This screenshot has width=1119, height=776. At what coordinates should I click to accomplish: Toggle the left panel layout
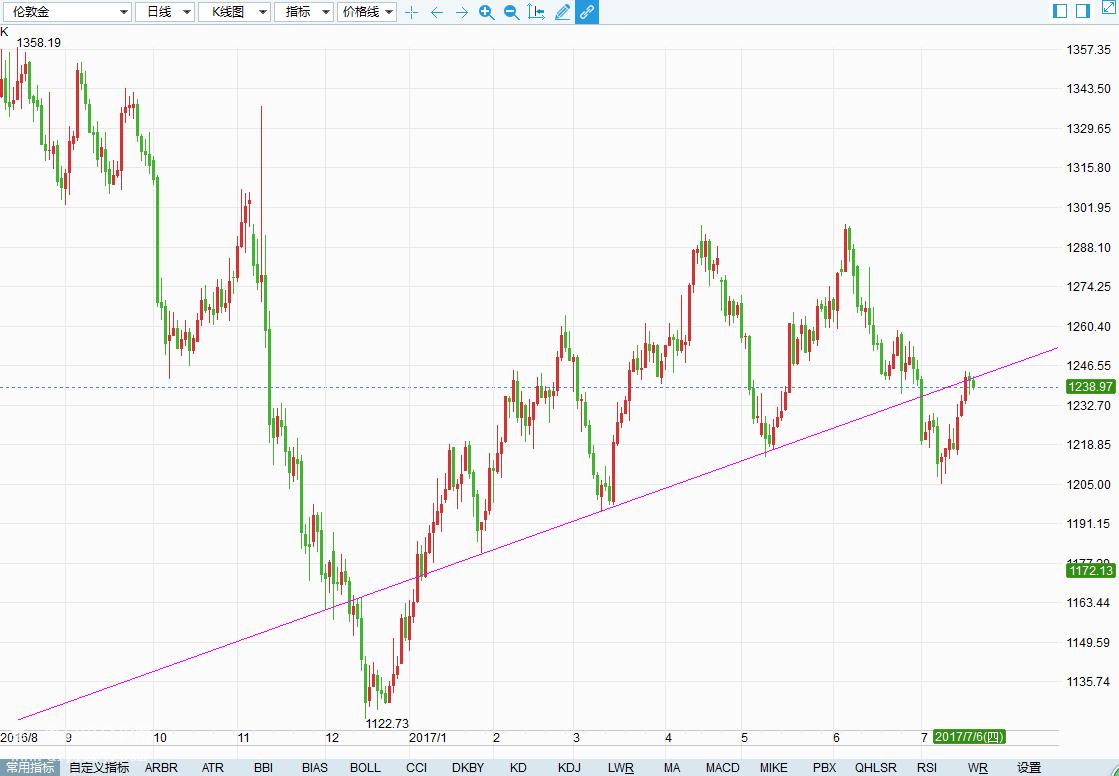[1060, 11]
